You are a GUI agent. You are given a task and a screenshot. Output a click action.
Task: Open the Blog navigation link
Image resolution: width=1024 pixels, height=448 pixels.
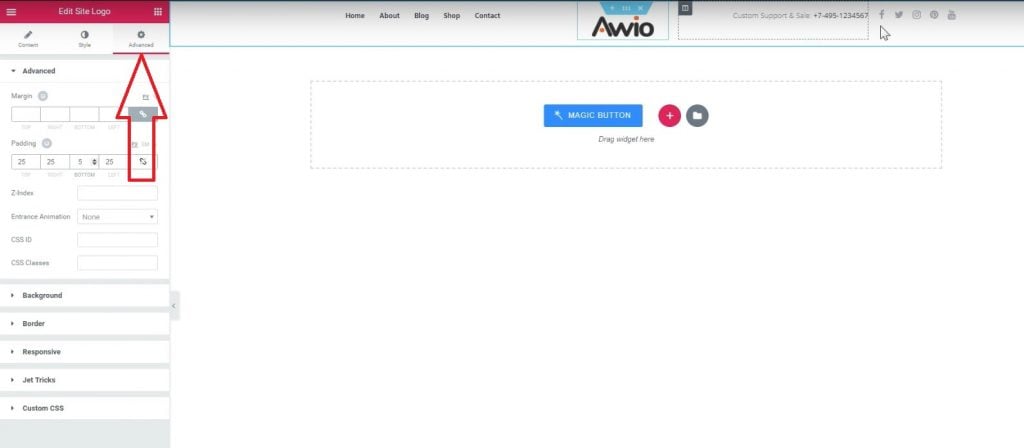pyautogui.click(x=421, y=16)
